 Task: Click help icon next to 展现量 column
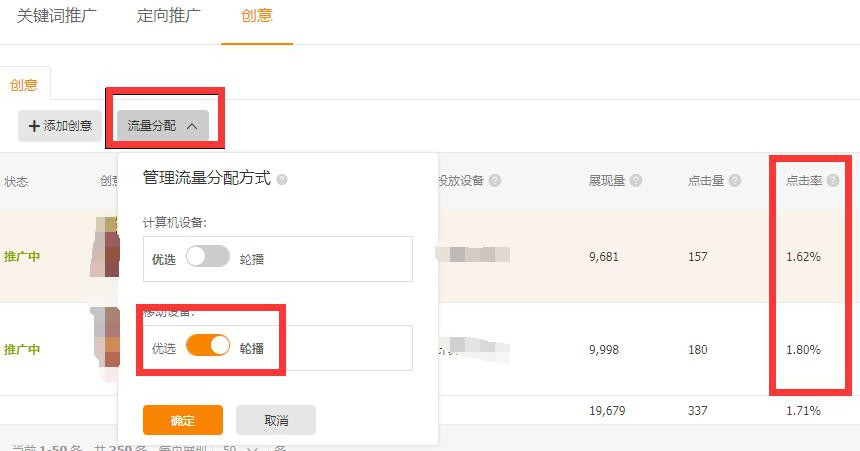point(636,181)
